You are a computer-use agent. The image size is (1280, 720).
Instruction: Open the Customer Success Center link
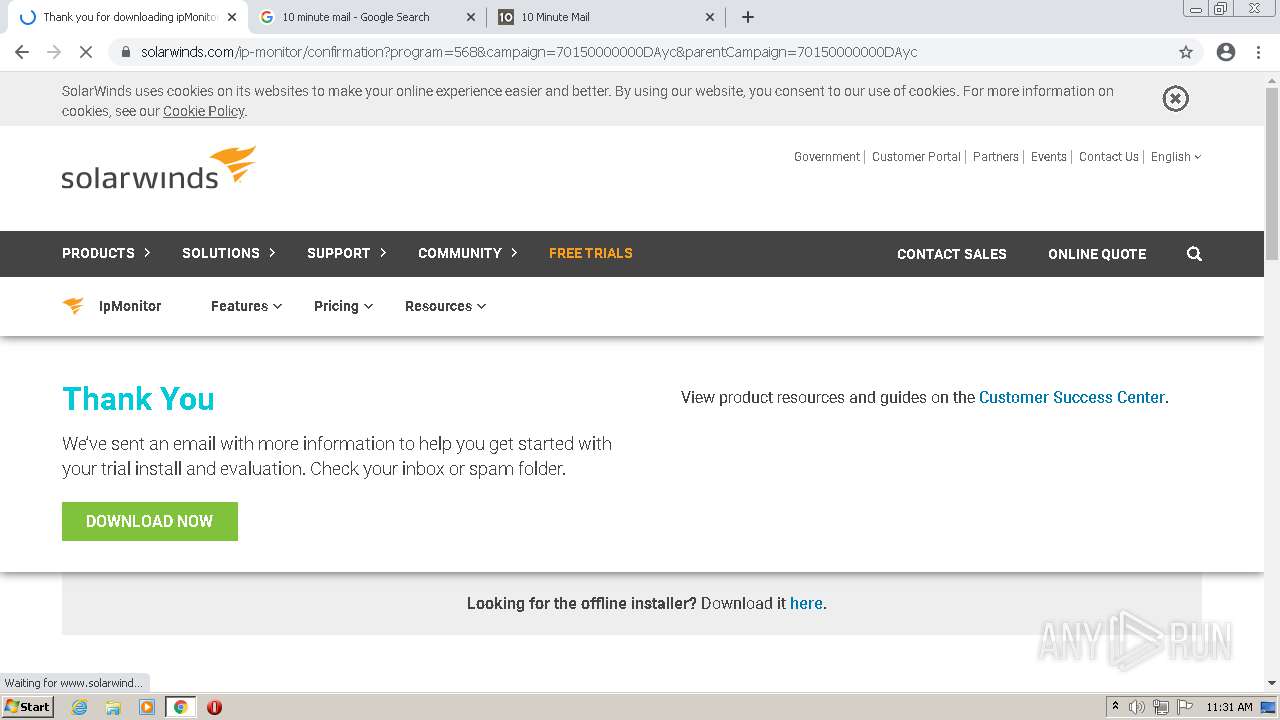pos(1072,397)
